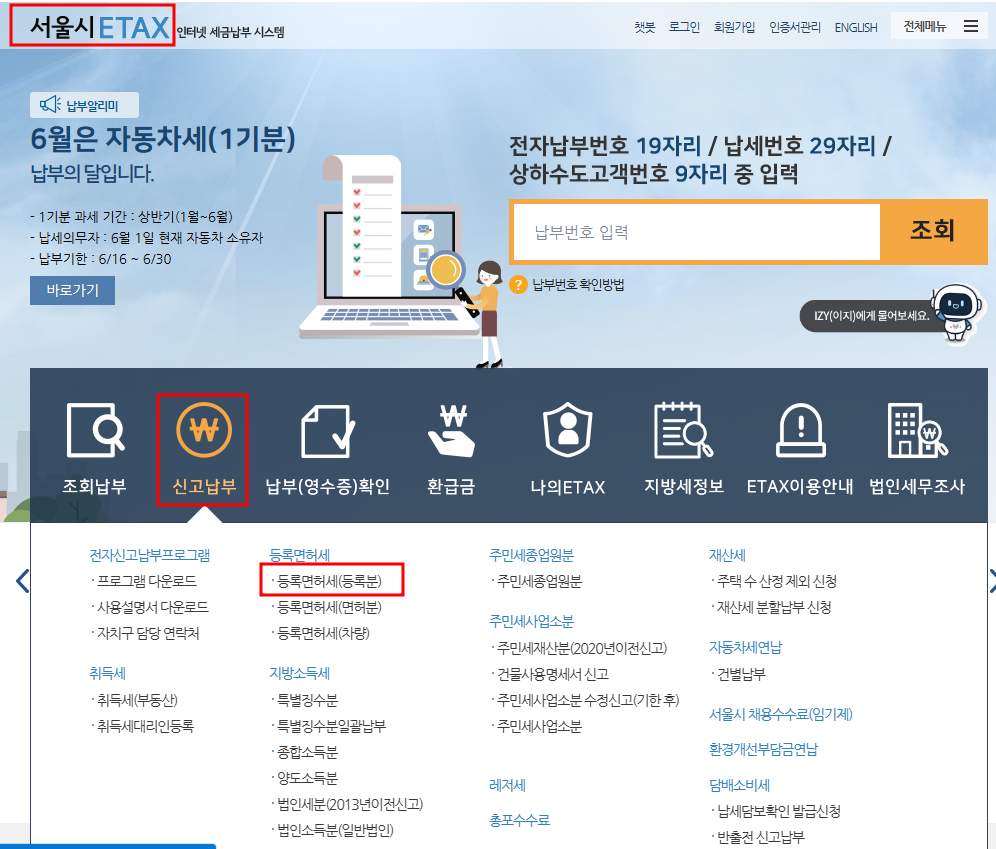Open the ETAX이용안내 alert bell icon
The width and height of the screenshot is (996, 849).
pyautogui.click(x=800, y=430)
